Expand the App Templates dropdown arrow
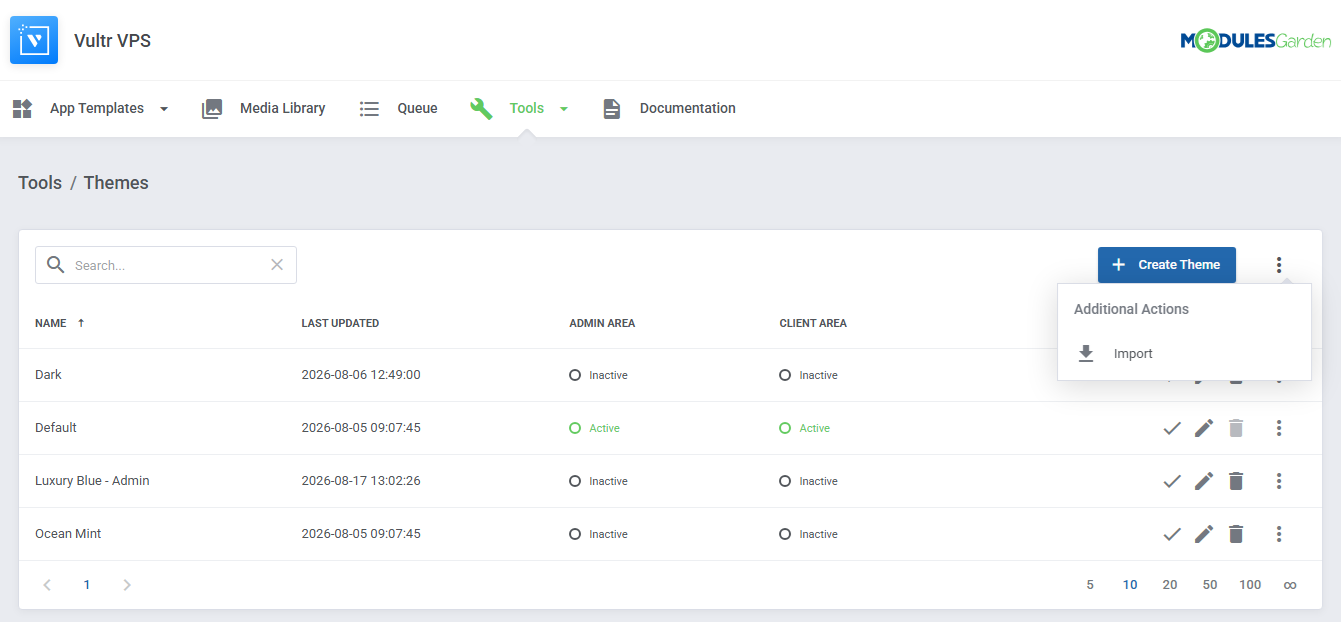 point(164,109)
